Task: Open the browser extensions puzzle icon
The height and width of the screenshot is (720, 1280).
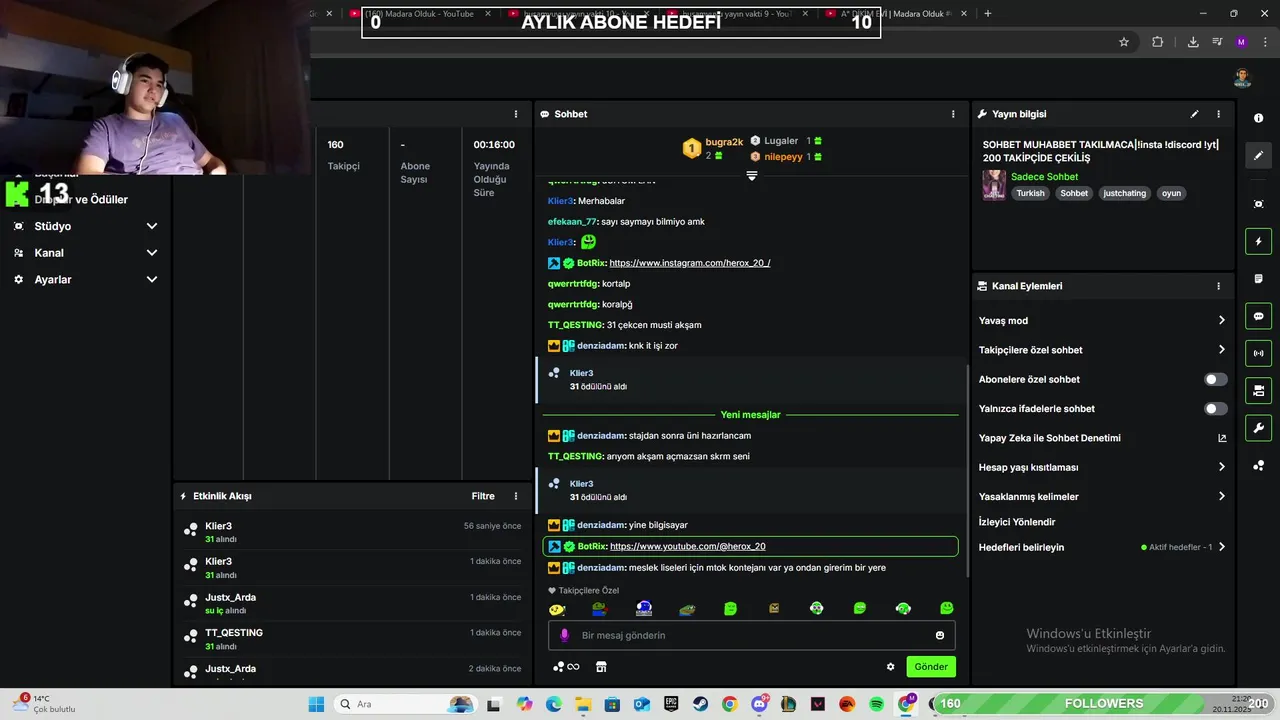Action: (1157, 42)
